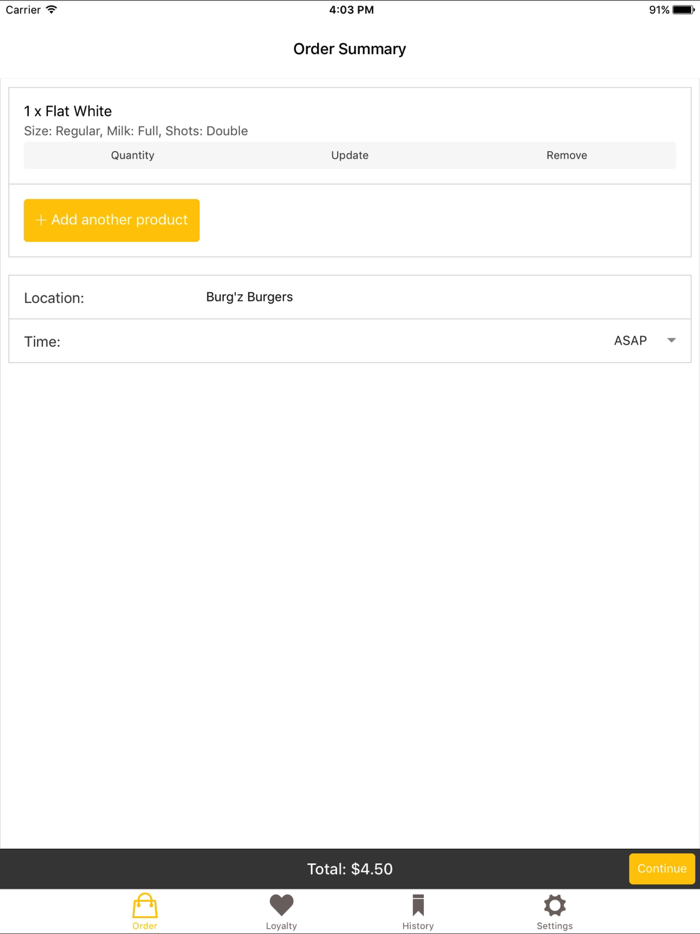700x934 pixels.
Task: Click the Quantity column header
Action: (132, 155)
